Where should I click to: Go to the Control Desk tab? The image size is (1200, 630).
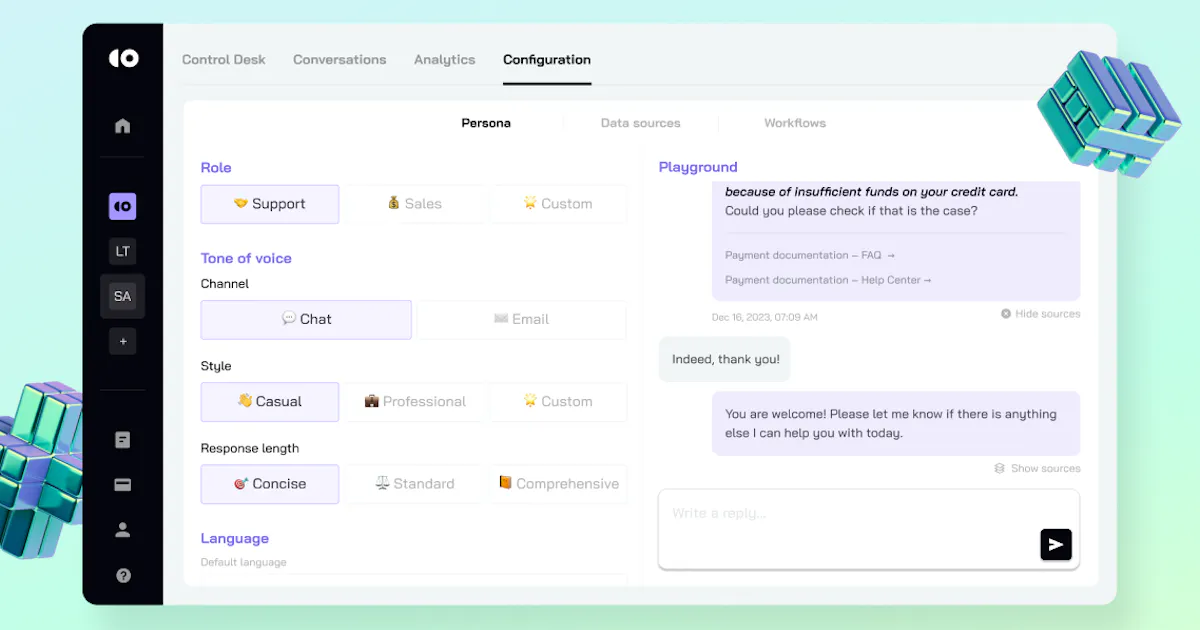(x=224, y=60)
